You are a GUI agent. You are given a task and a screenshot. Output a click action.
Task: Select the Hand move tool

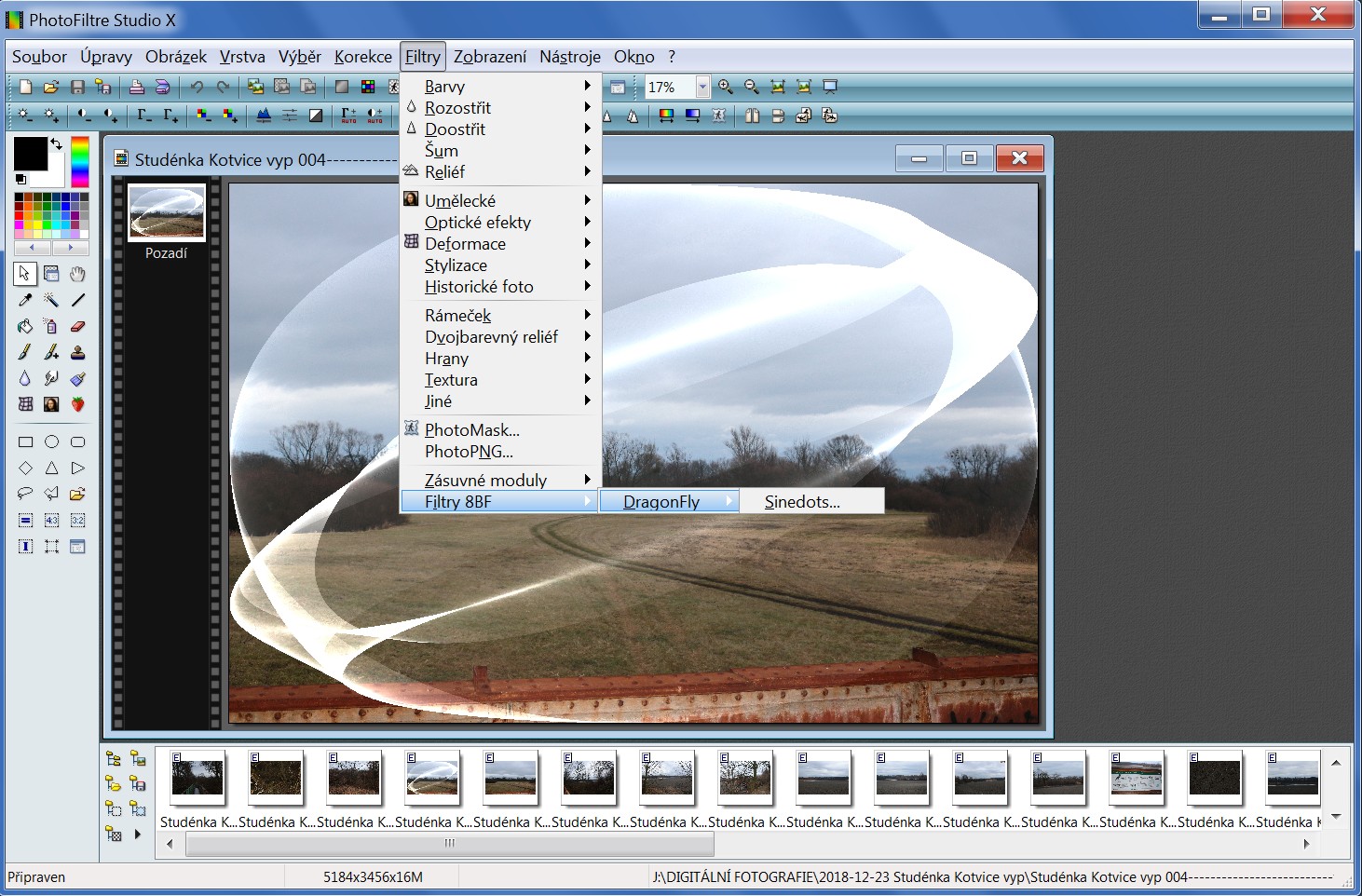77,274
